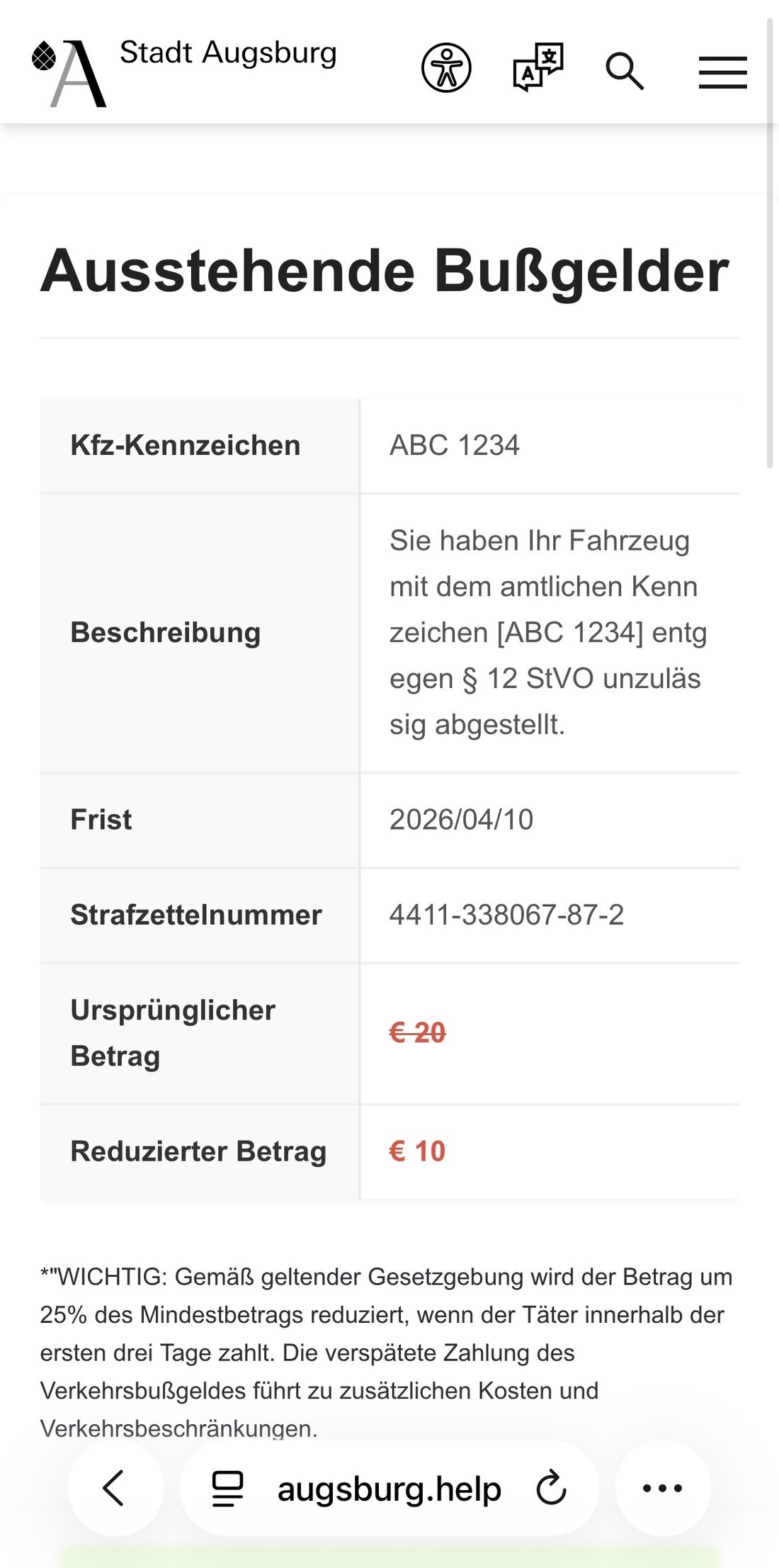Viewport: 779px width, 1568px height.
Task: Open the accessibility options icon
Action: [x=446, y=68]
